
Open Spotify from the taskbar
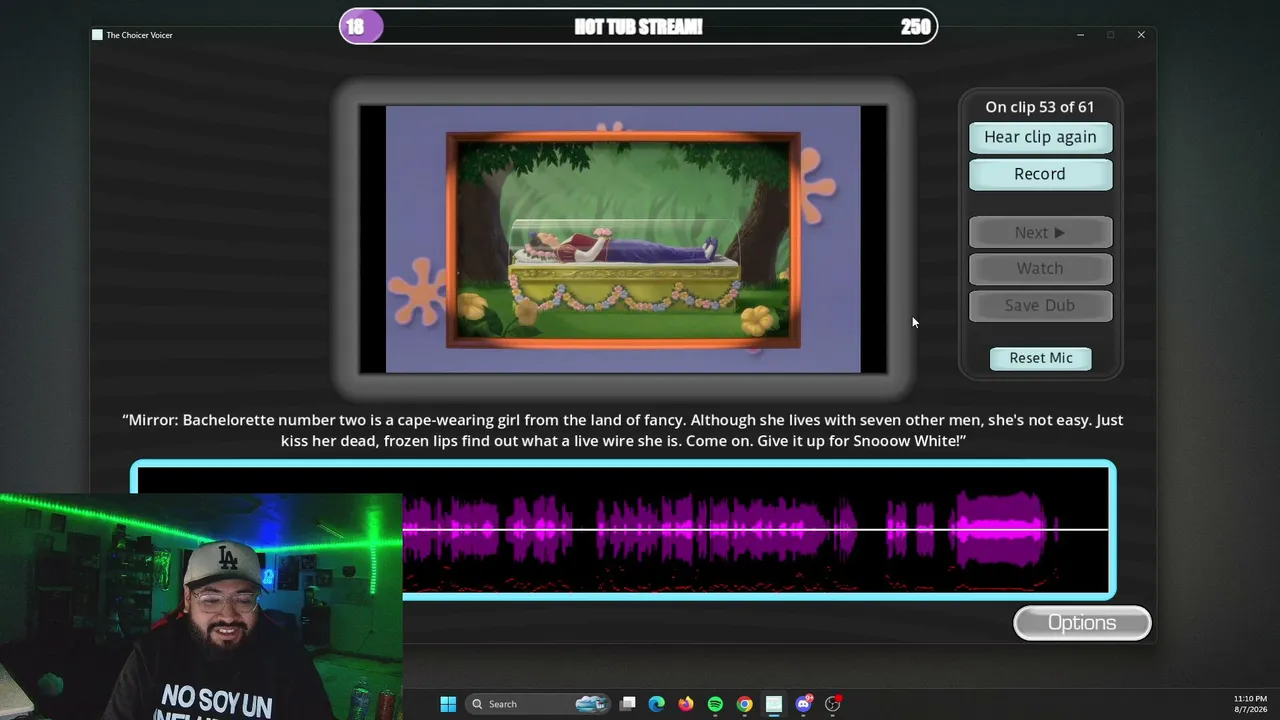715,704
